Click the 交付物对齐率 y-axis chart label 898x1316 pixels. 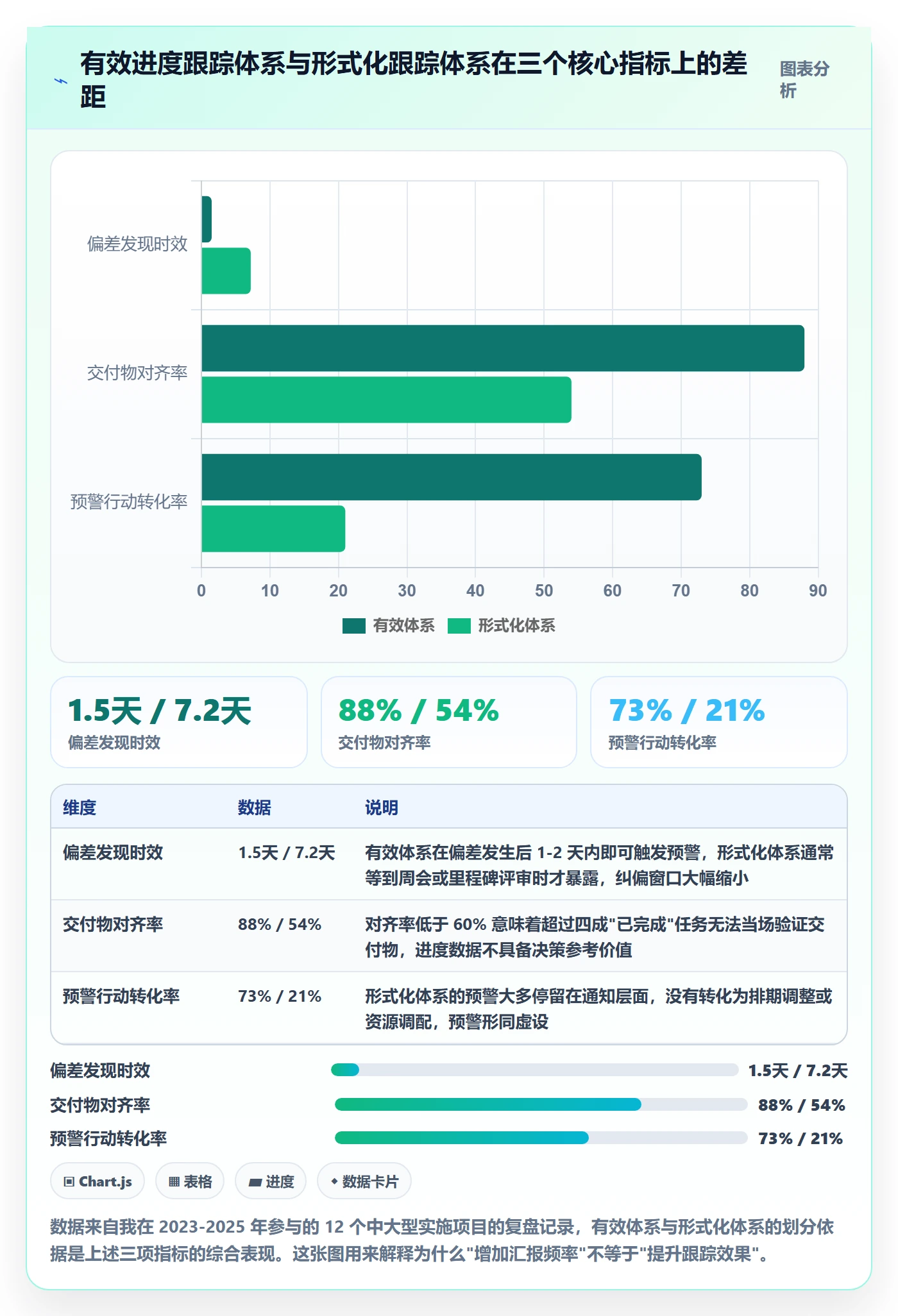137,373
